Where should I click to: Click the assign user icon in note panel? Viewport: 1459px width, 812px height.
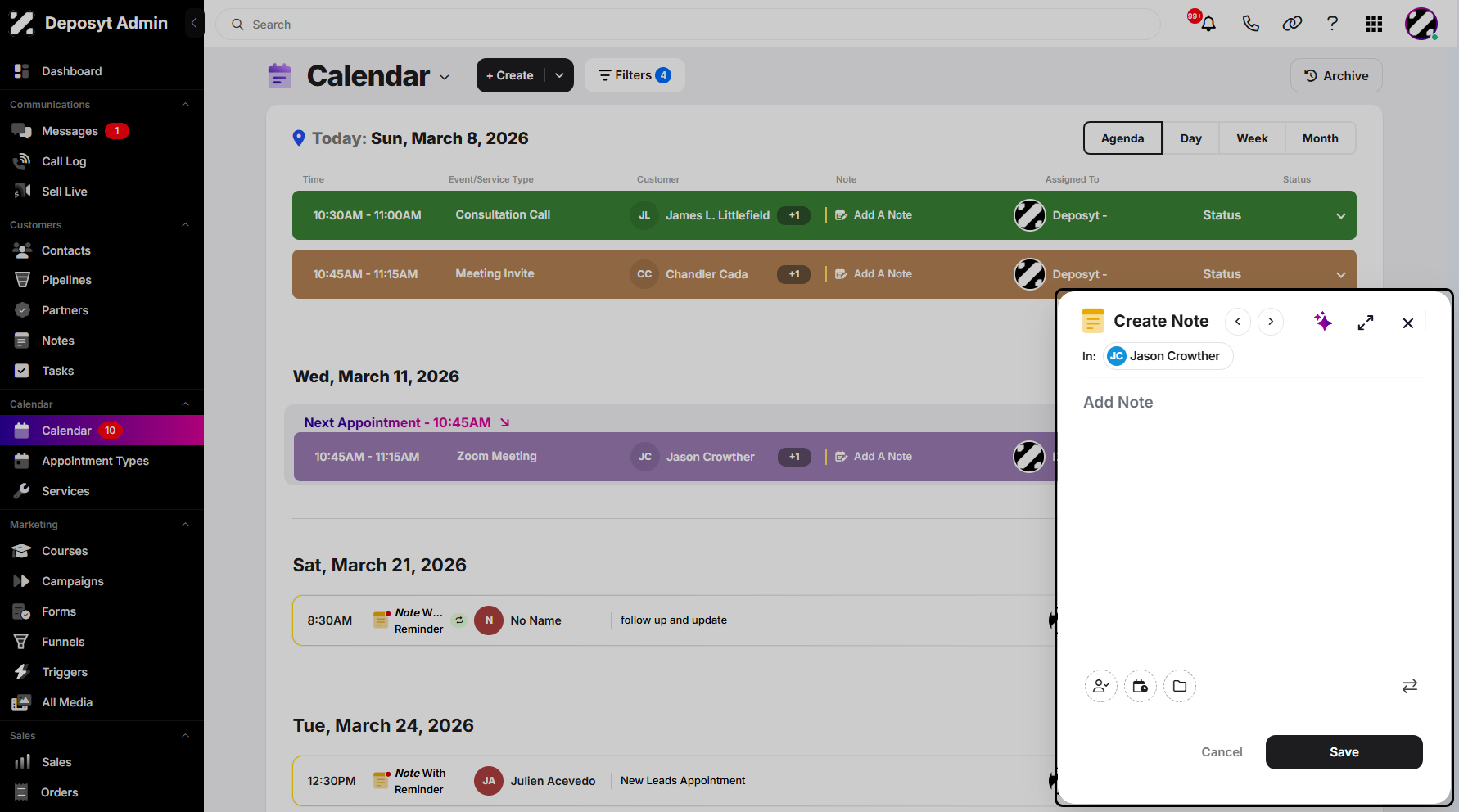click(1101, 686)
